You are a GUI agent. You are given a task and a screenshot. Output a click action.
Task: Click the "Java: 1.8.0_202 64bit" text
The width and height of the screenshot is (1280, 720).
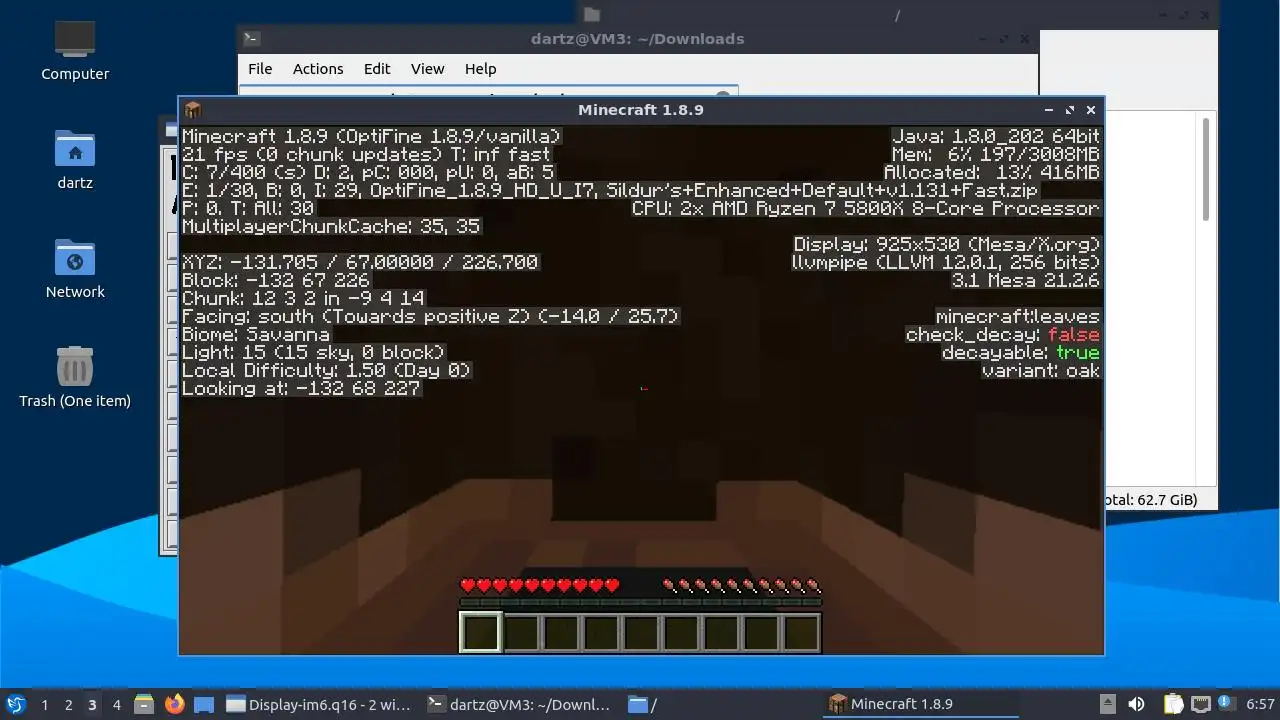[x=996, y=136]
